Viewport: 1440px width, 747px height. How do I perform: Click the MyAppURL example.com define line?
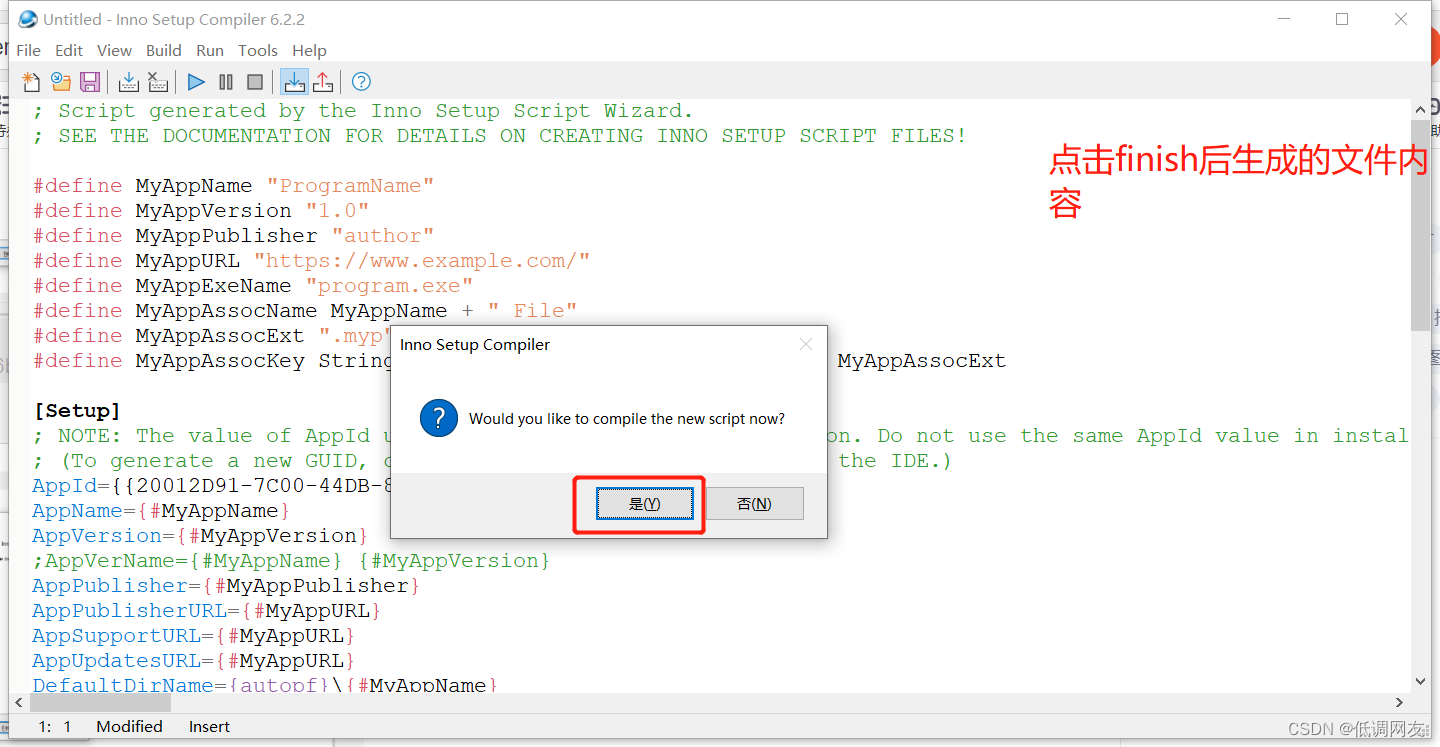click(x=311, y=261)
